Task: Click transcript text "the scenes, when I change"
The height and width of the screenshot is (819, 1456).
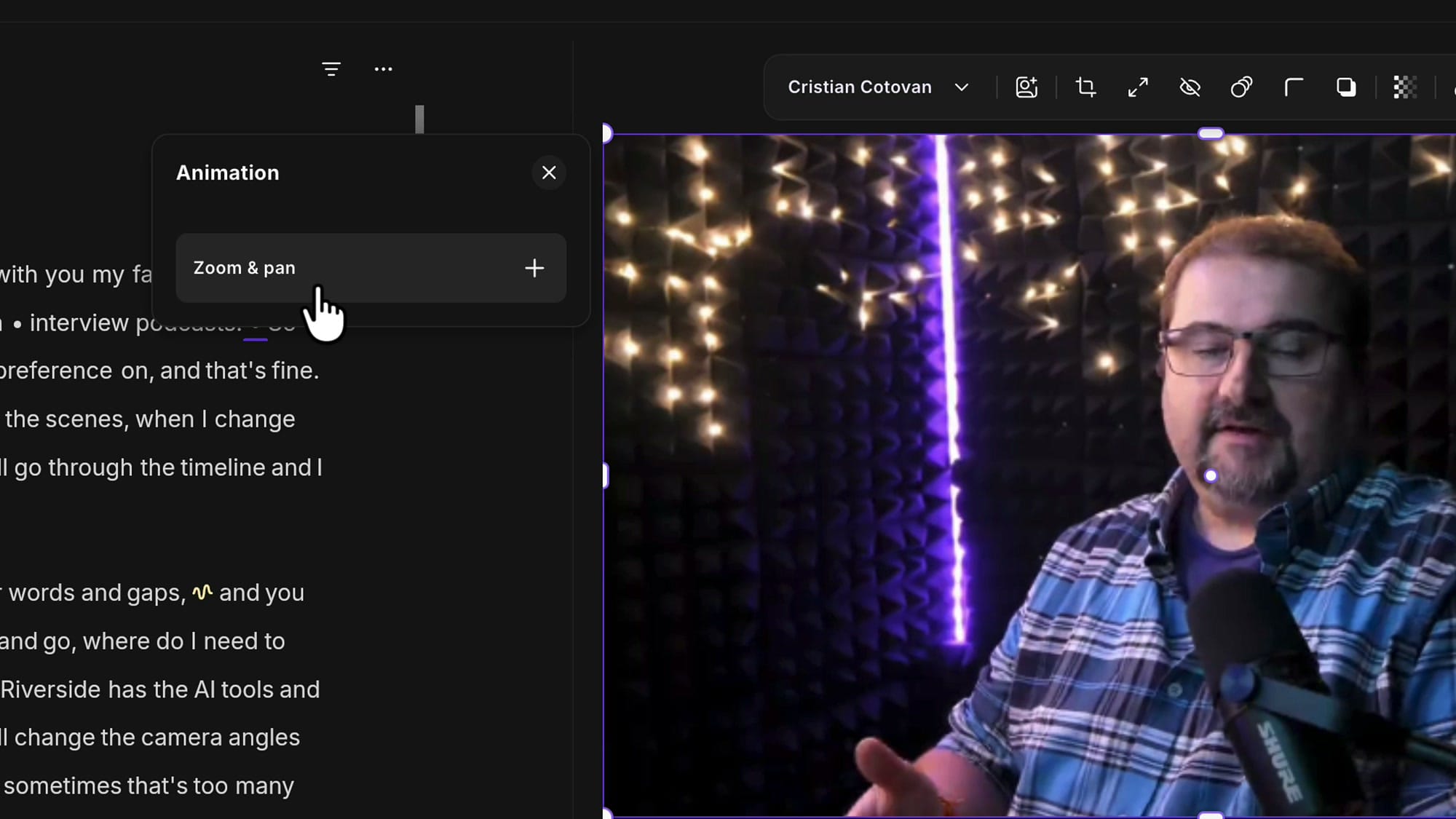Action: (150, 419)
